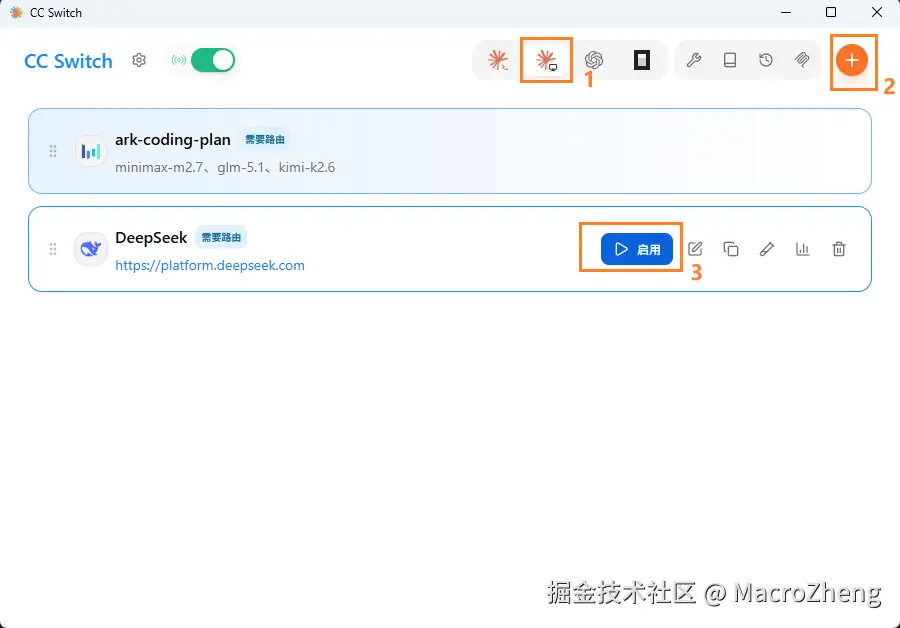Screen dimensions: 900x628
Task: Open the https://platform.deepseek.com link
Action: [210, 265]
